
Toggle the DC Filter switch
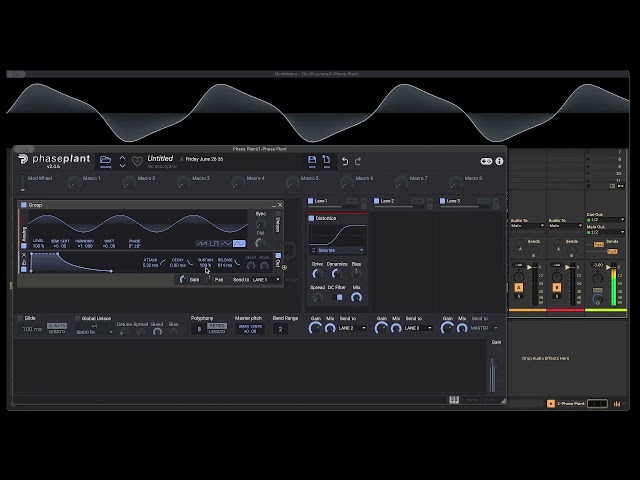point(339,297)
